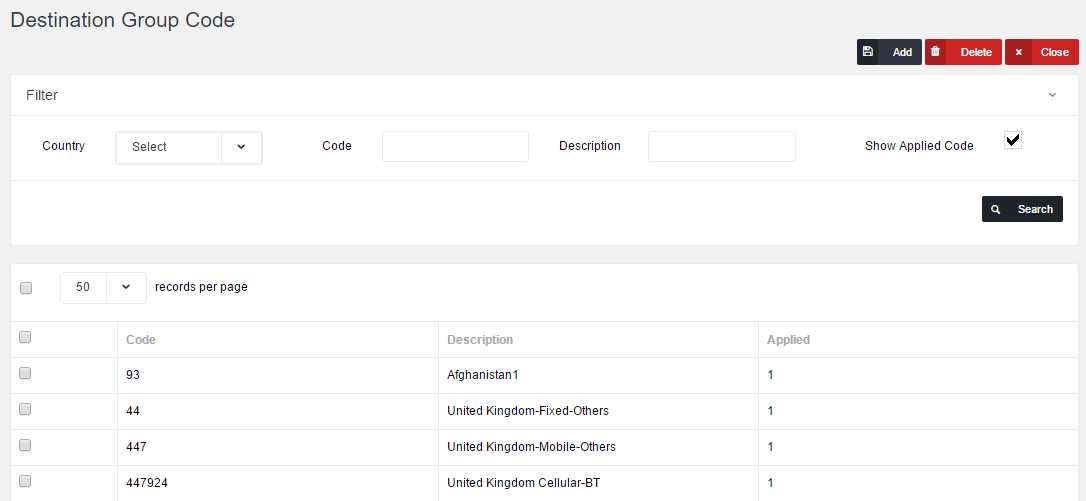Click the trash icon on Delete button
The image size is (1086, 501).
pos(936,52)
